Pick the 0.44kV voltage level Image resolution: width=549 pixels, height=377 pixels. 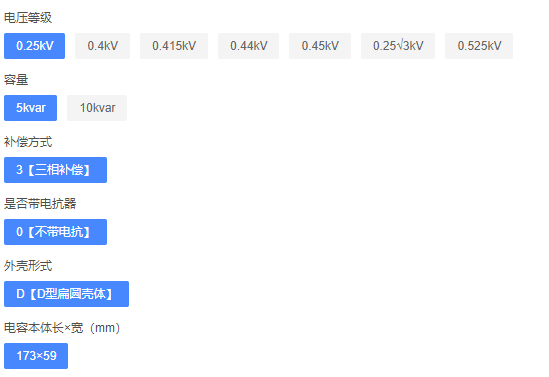pos(249,46)
